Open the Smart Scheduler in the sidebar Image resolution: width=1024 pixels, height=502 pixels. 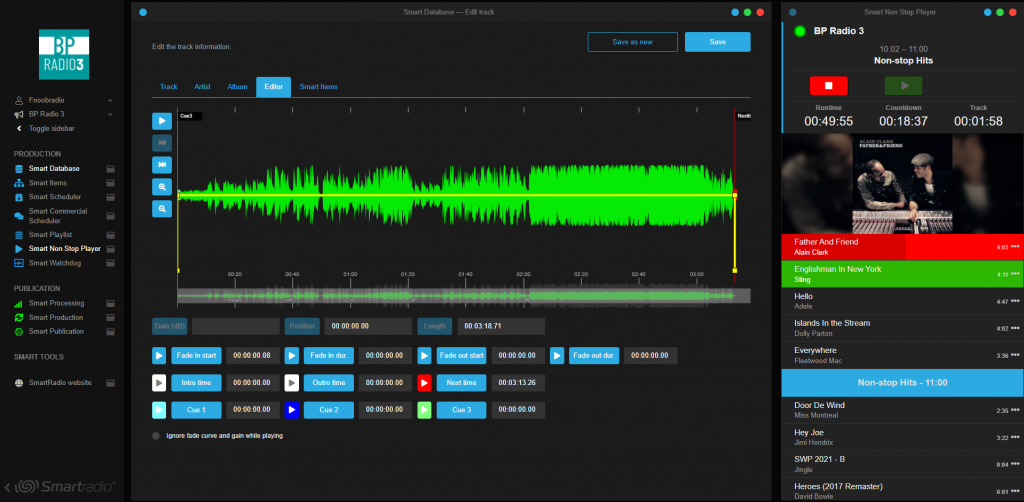pos(55,196)
